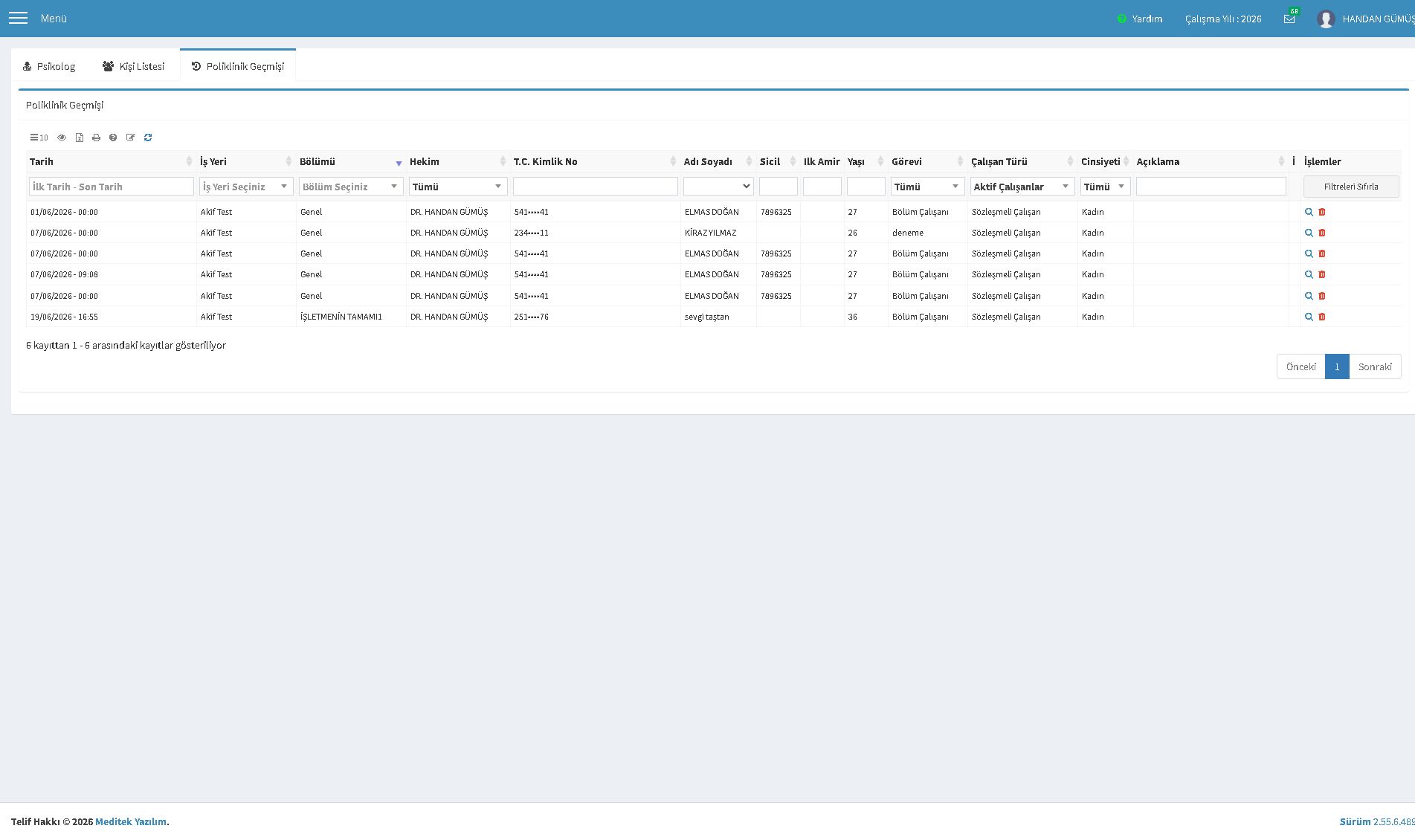The image size is (1415, 840).
Task: Sort by Görevi column header
Action: point(927,161)
